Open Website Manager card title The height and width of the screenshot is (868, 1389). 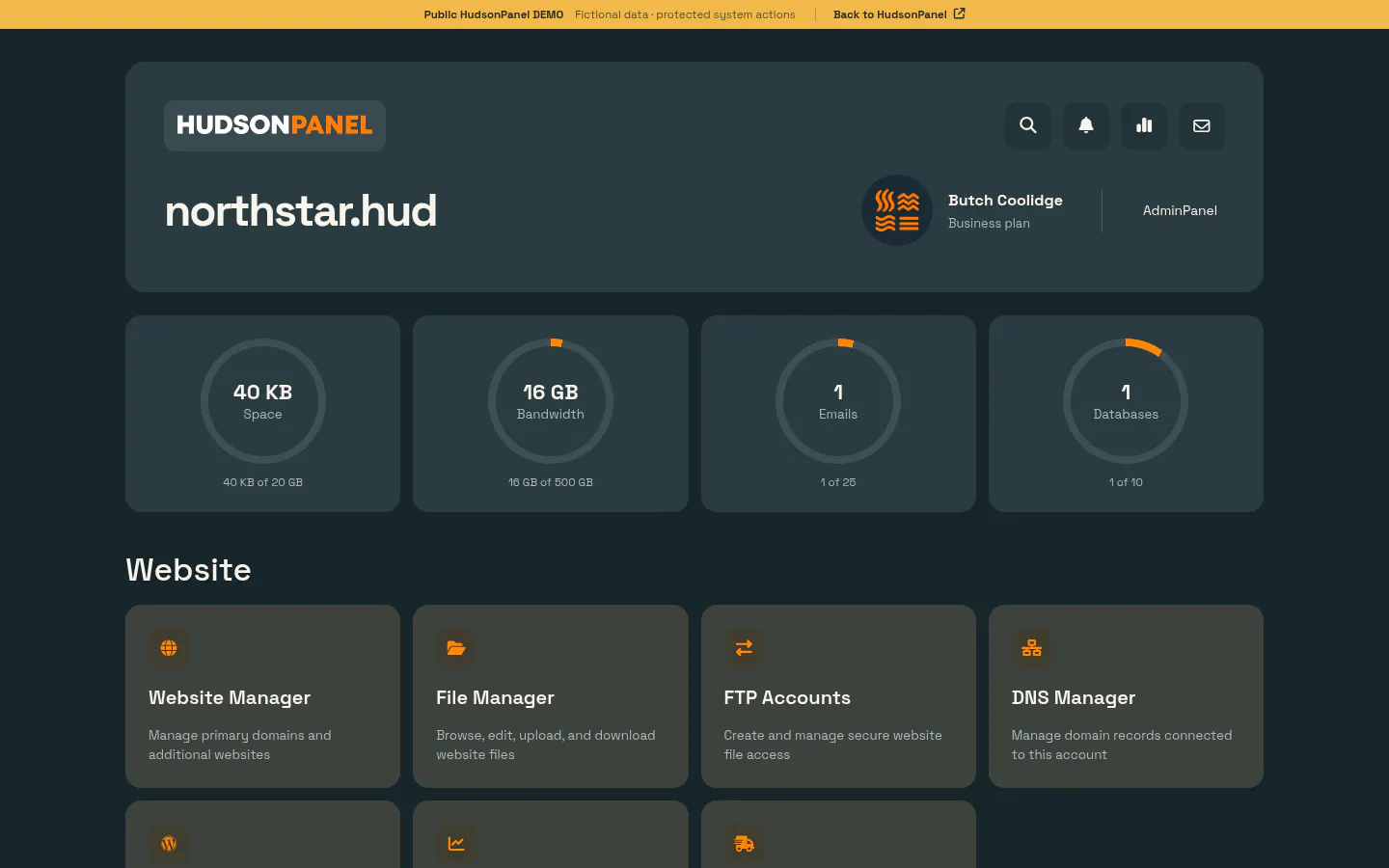pos(230,697)
